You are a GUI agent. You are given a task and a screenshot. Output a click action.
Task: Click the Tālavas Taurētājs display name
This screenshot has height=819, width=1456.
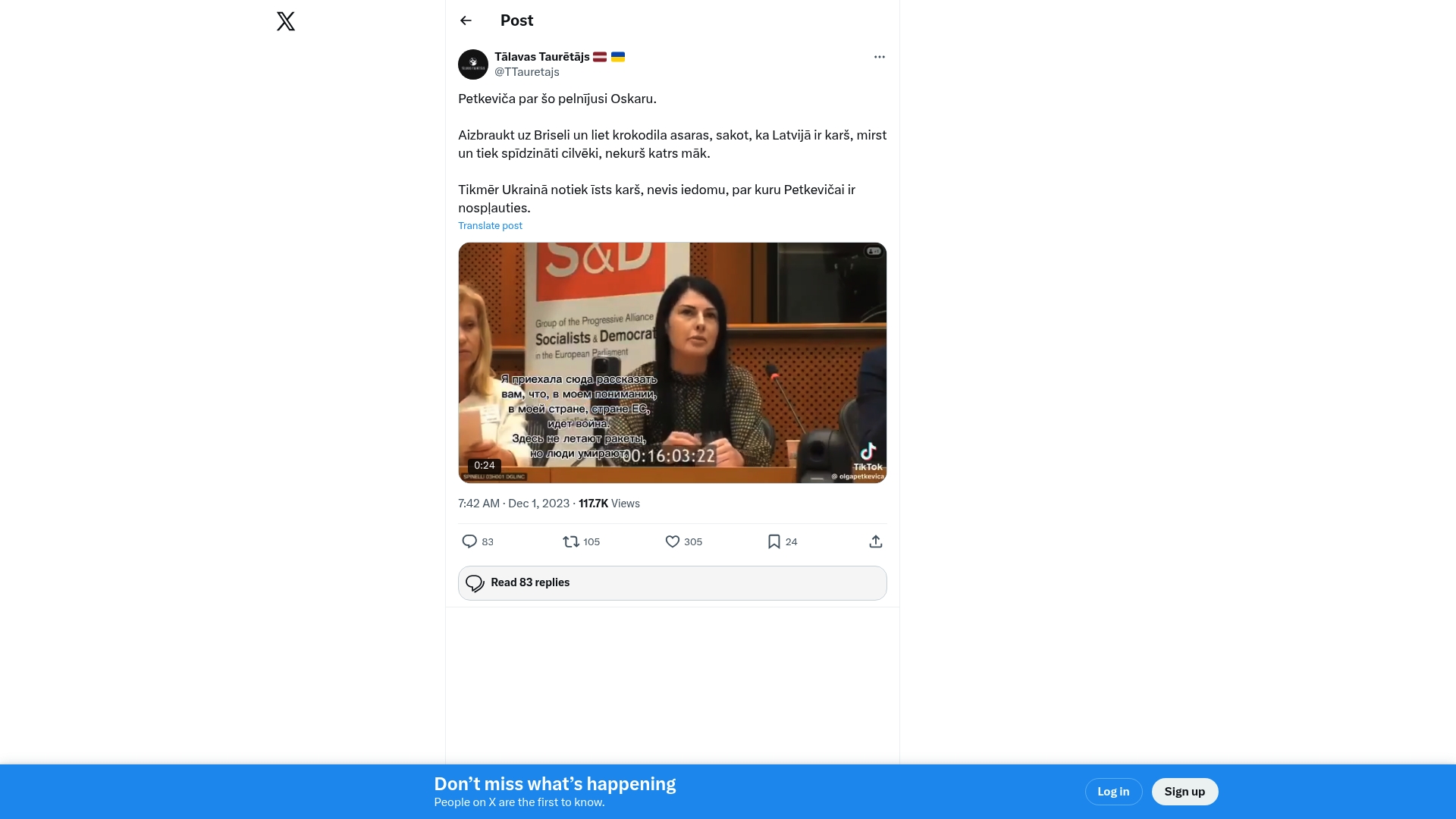[x=542, y=57]
